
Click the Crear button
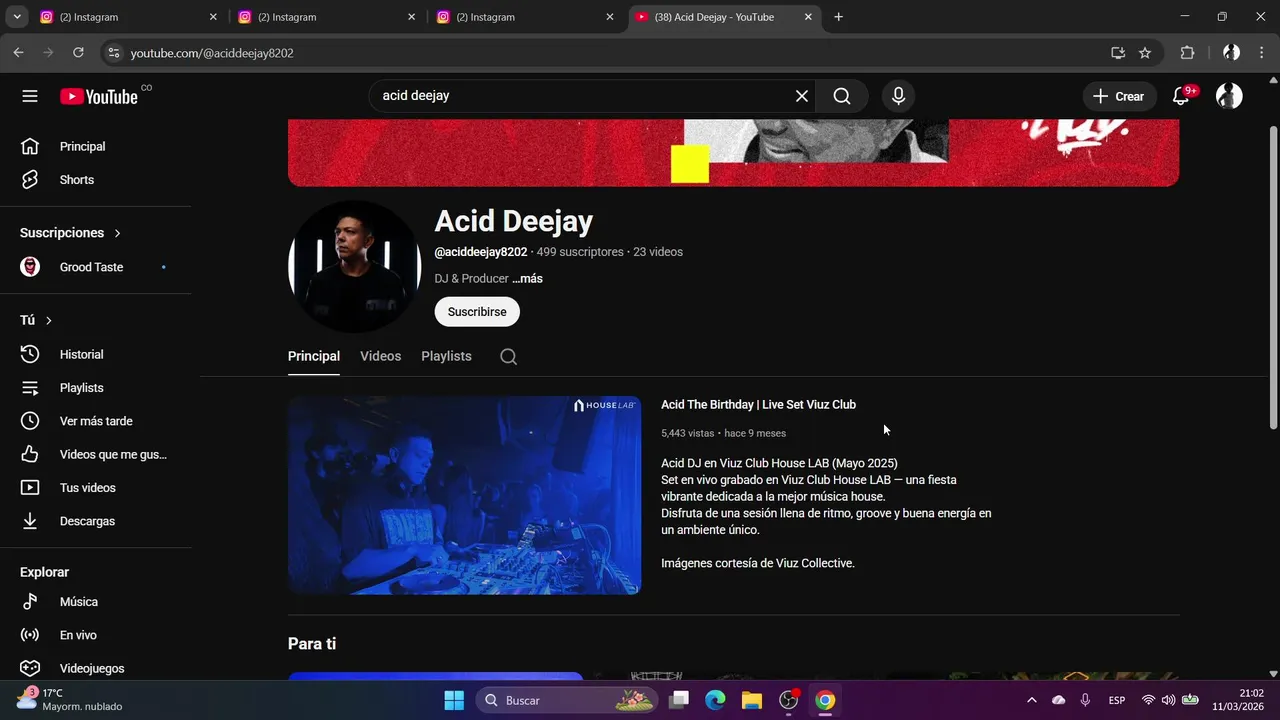click(1119, 96)
